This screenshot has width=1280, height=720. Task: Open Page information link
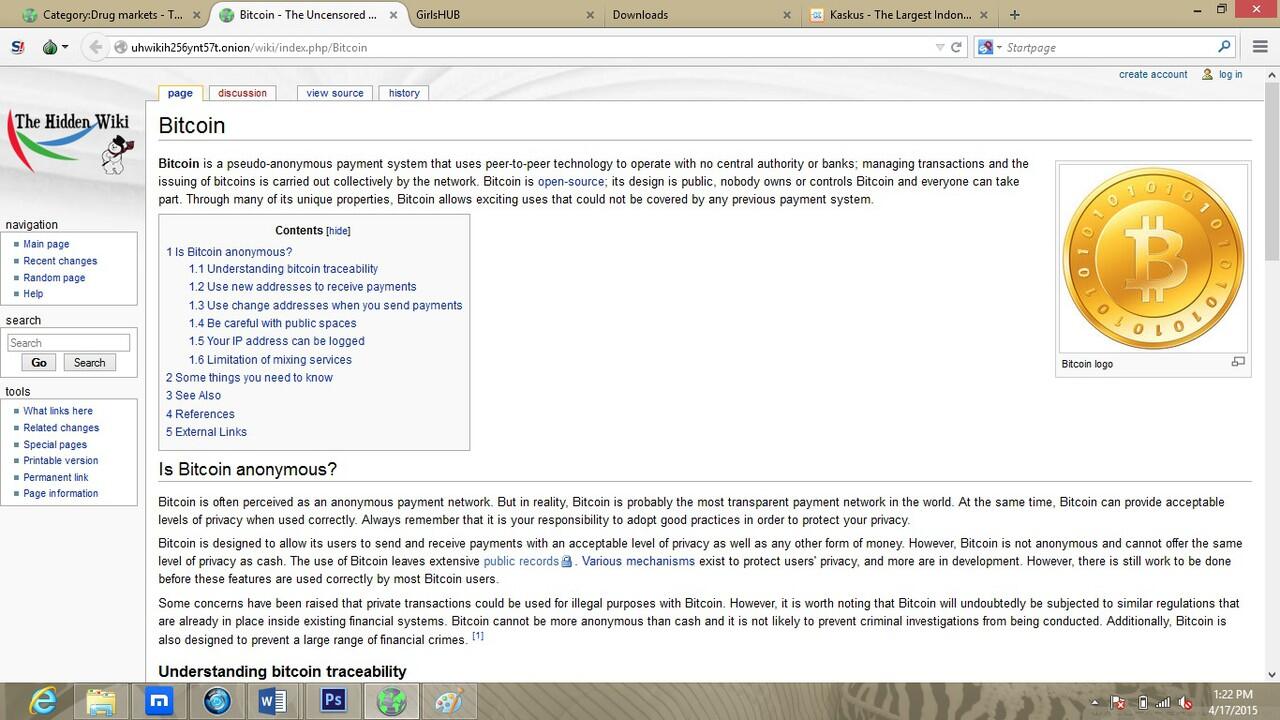[x=61, y=494]
